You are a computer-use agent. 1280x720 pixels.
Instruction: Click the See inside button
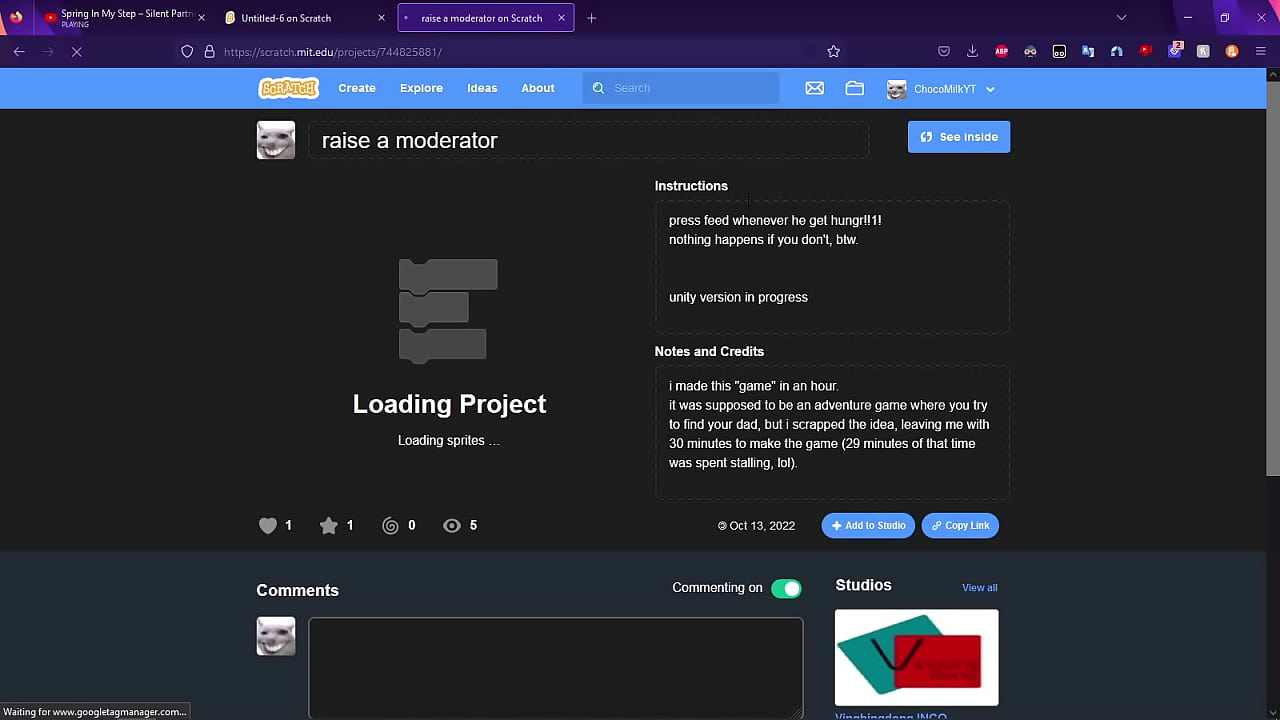[x=958, y=136]
